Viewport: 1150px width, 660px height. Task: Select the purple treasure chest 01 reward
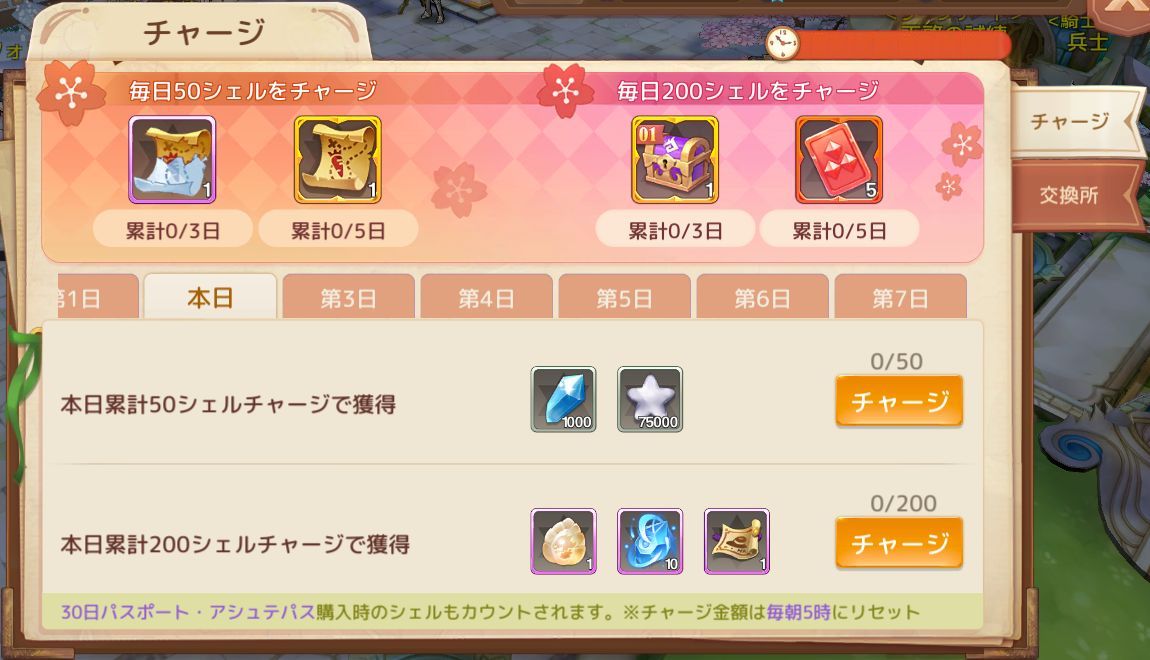pyautogui.click(x=675, y=159)
